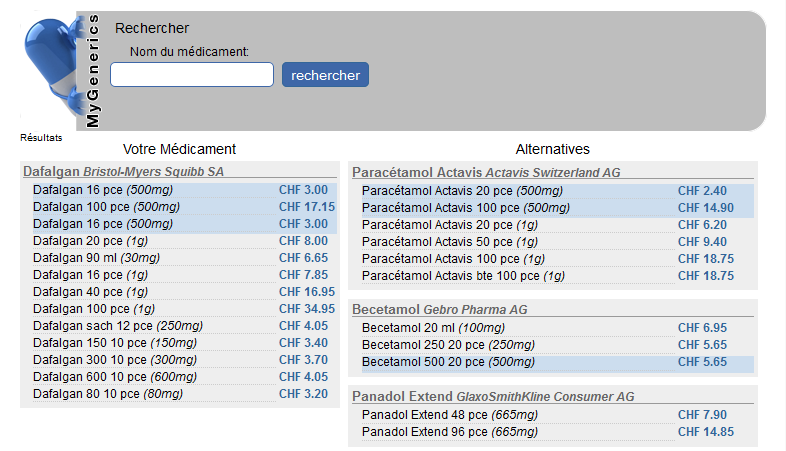Focus the Nom du médicament search field
Screen dimensions: 786x451
click(192, 75)
